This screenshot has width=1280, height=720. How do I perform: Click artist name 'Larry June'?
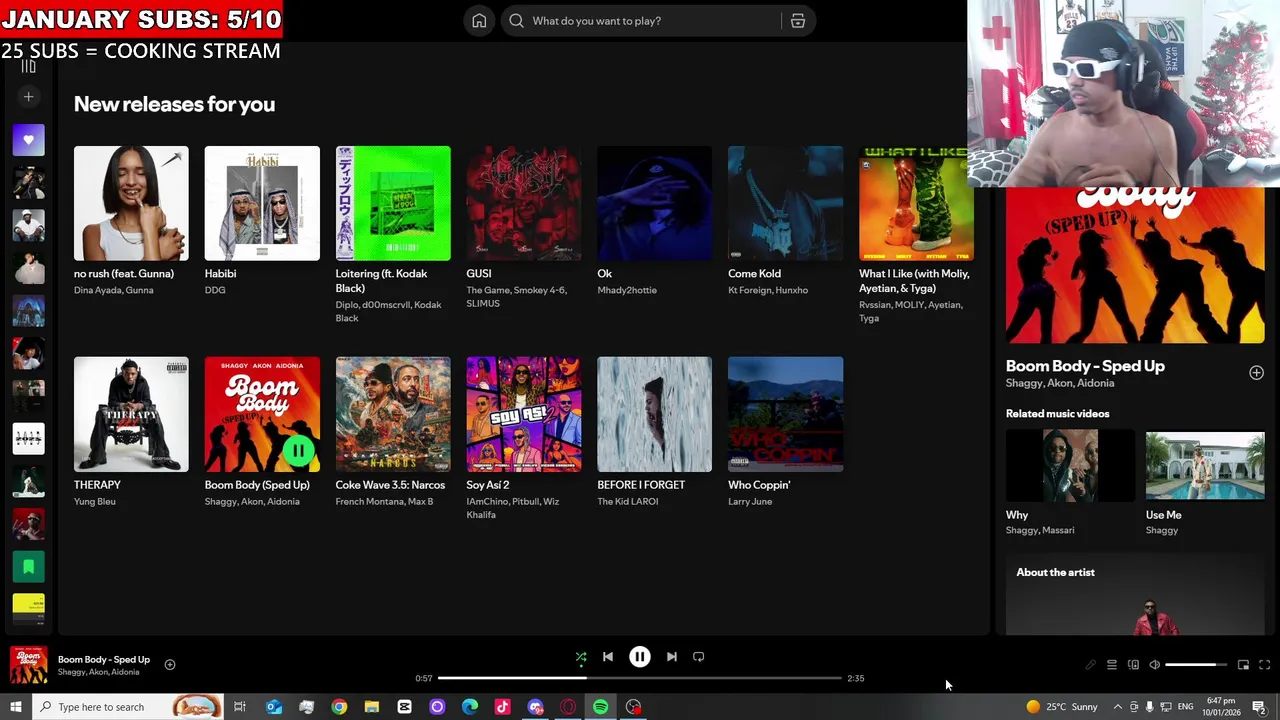[750, 501]
